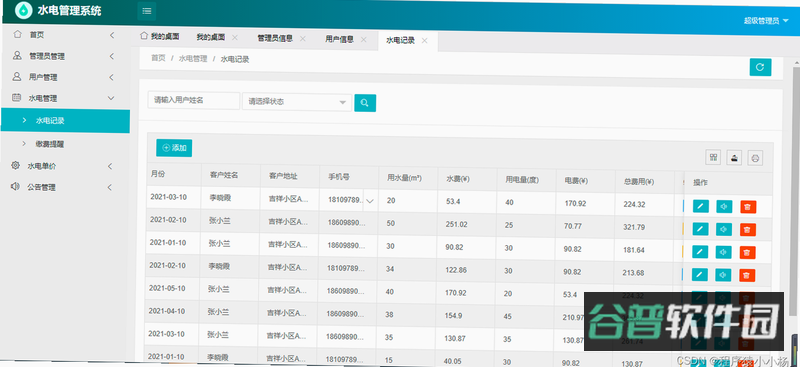Edit the record with total 224.32
Viewport: 800px width, 367px height.
pyautogui.click(x=701, y=206)
